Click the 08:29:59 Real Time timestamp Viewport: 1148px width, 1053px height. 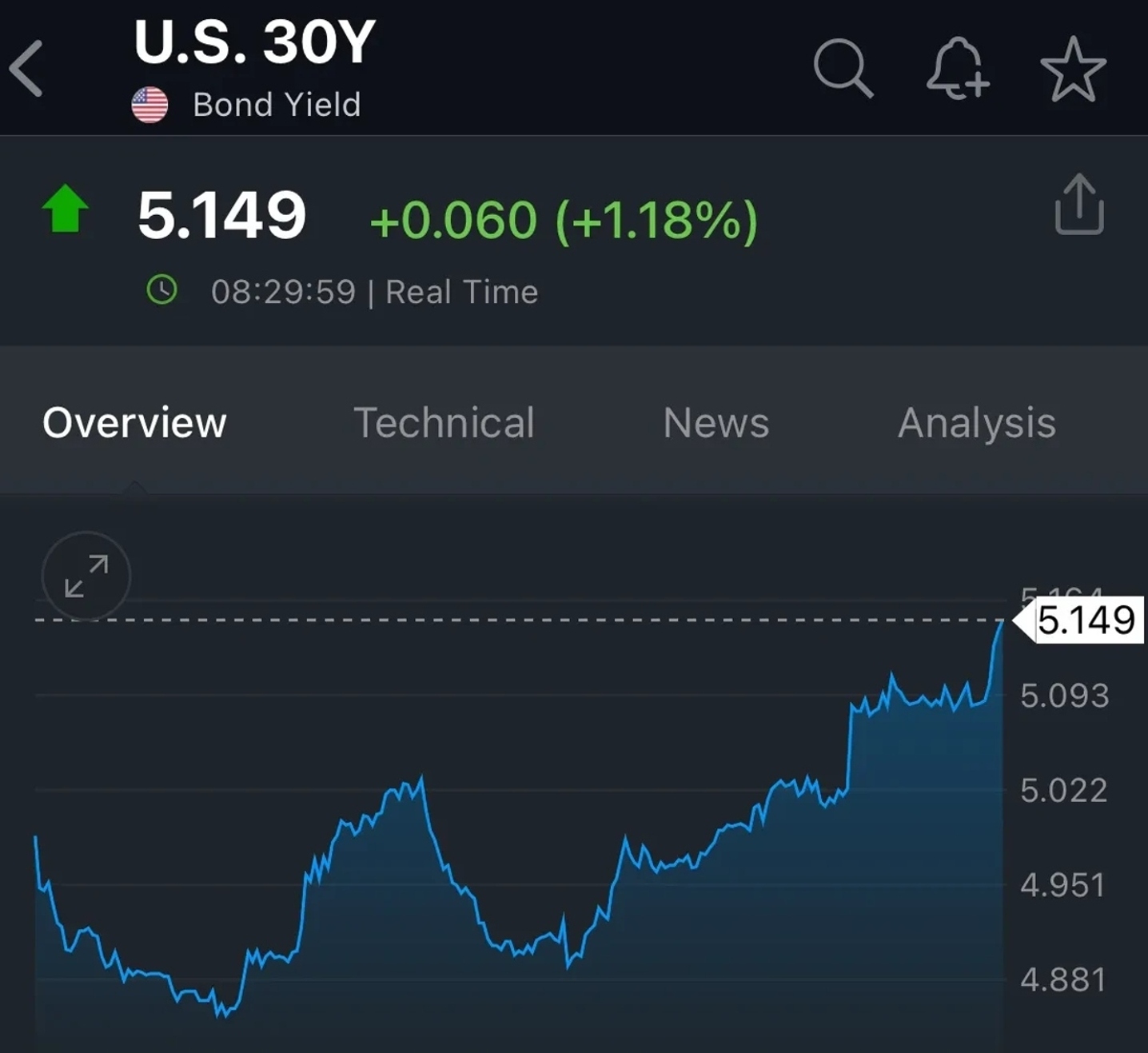point(374,292)
